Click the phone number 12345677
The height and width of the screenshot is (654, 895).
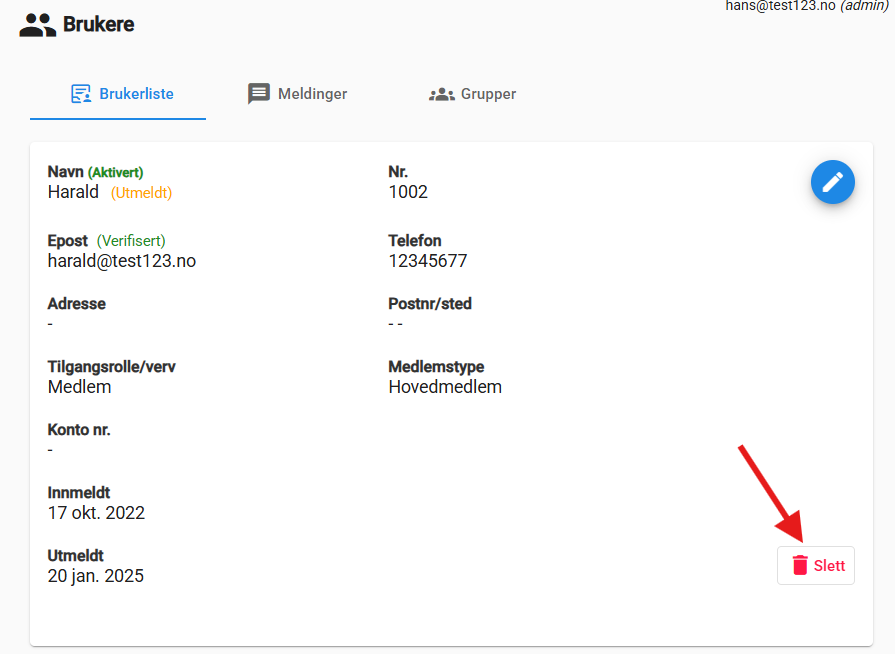click(427, 261)
